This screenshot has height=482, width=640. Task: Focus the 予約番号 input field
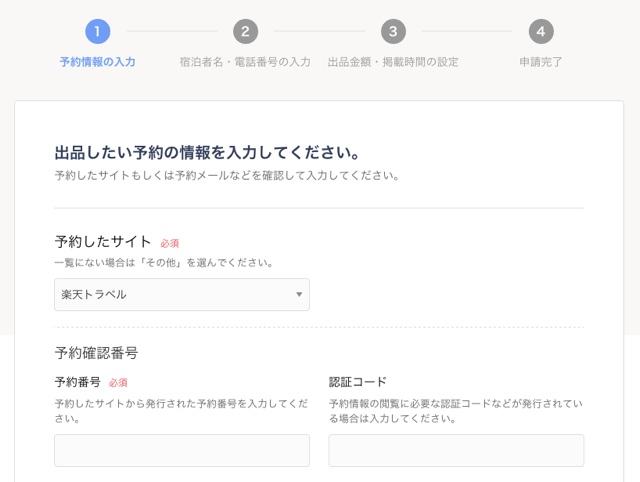181,450
